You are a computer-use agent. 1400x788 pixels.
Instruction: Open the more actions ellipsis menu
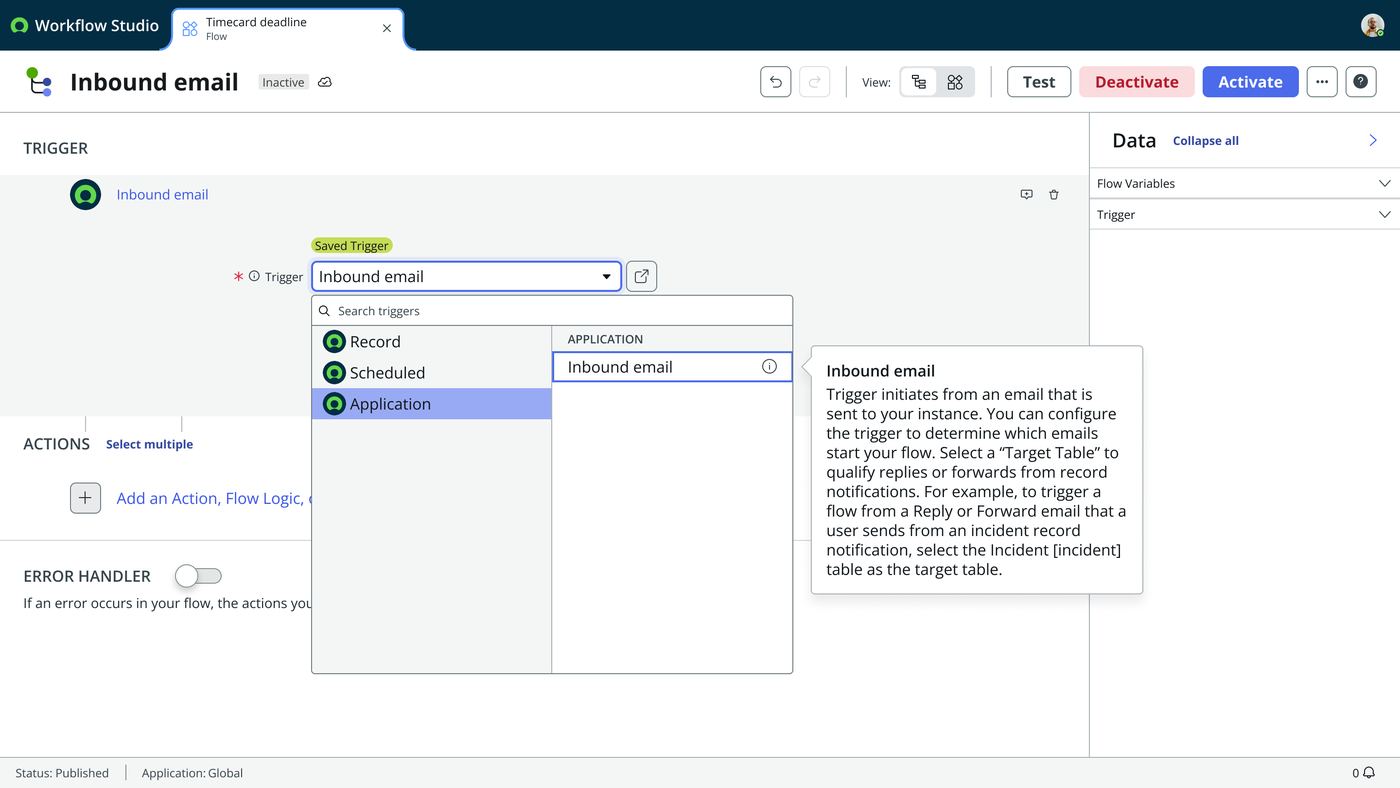coord(1322,82)
